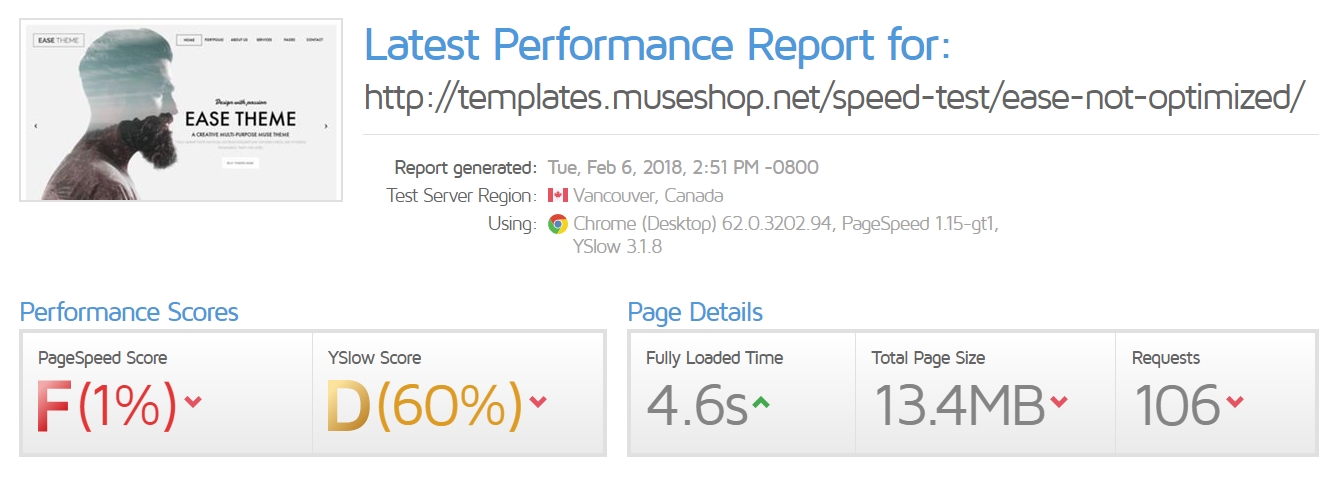Click the green up arrow beside 4.6s
Image resolution: width=1339 pixels, height=490 pixels.
tap(762, 402)
